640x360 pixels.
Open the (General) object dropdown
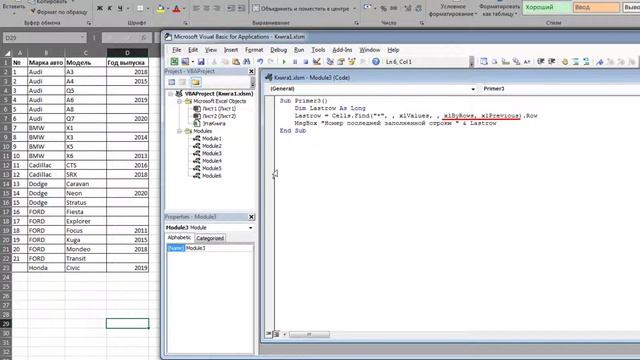(473, 89)
